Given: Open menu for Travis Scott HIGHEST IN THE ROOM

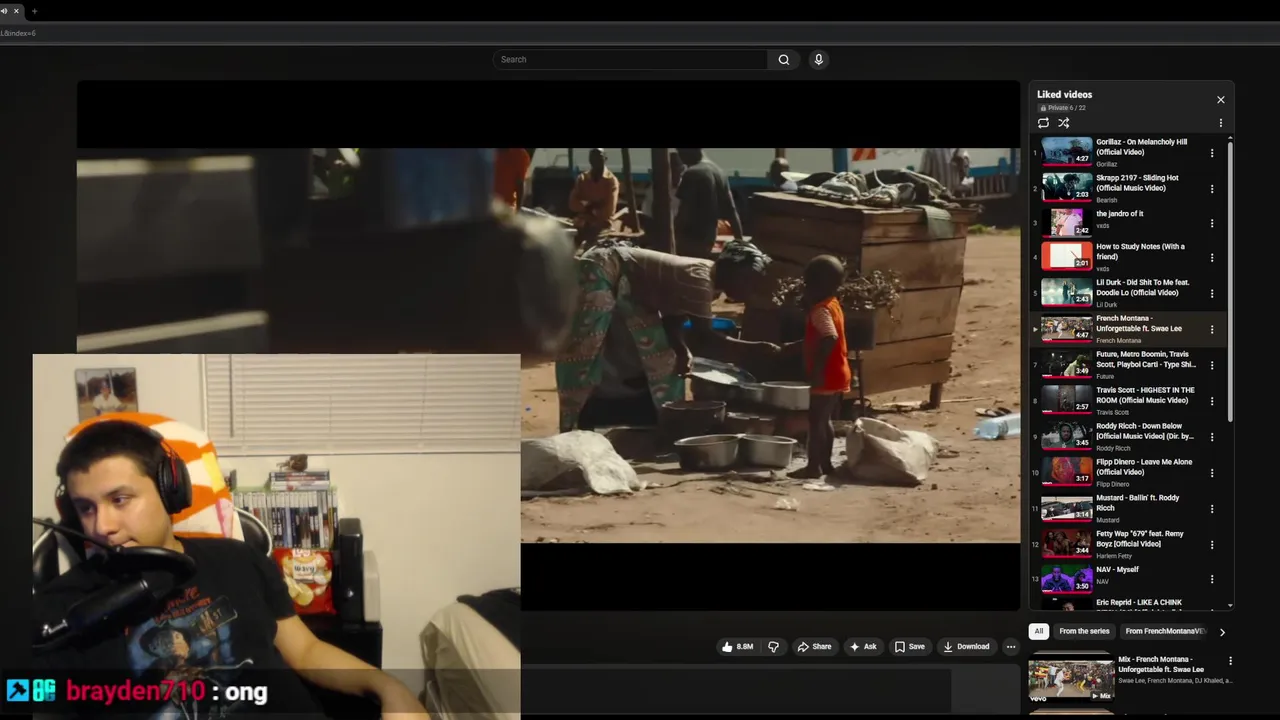Looking at the screenshot, I should click(x=1212, y=401).
